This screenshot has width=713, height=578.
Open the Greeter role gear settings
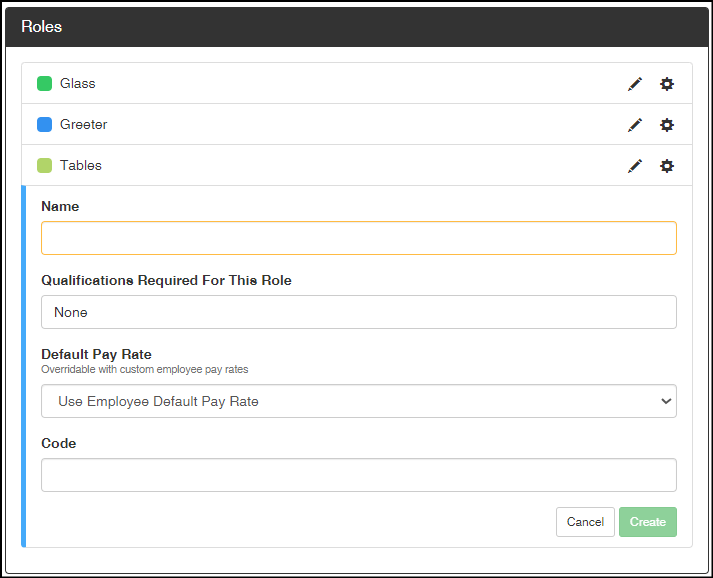pos(667,125)
